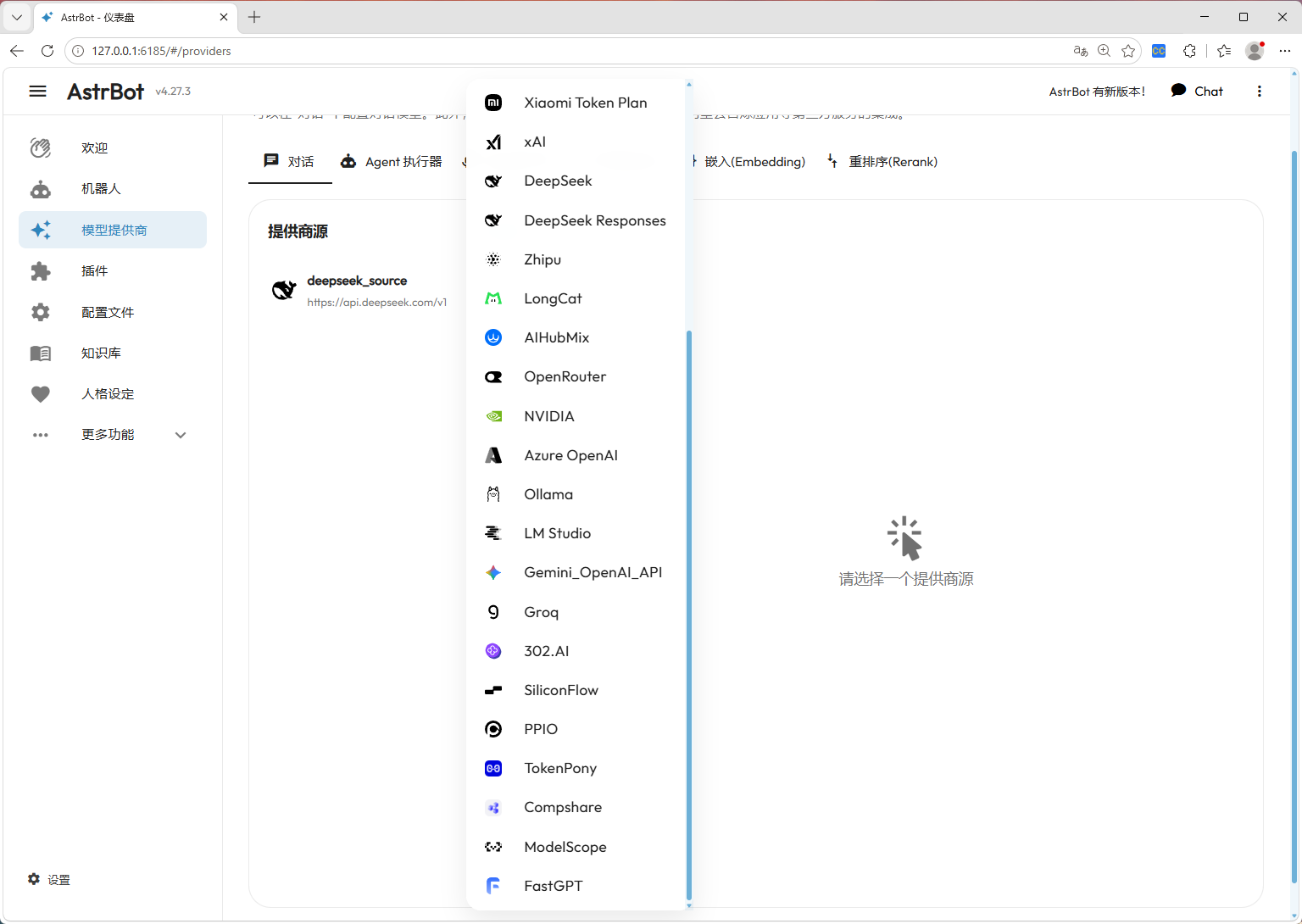Screen dimensions: 1302x924
Task: Choose Xiaomi Token Plan provider option
Action: click(x=576, y=103)
